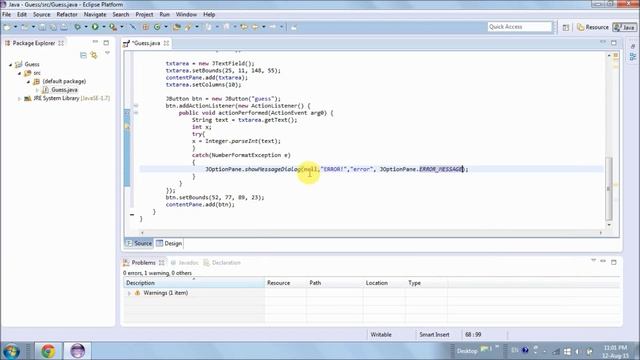Open the Run menu
Screen dimensions: 640x360
coord(164,14)
